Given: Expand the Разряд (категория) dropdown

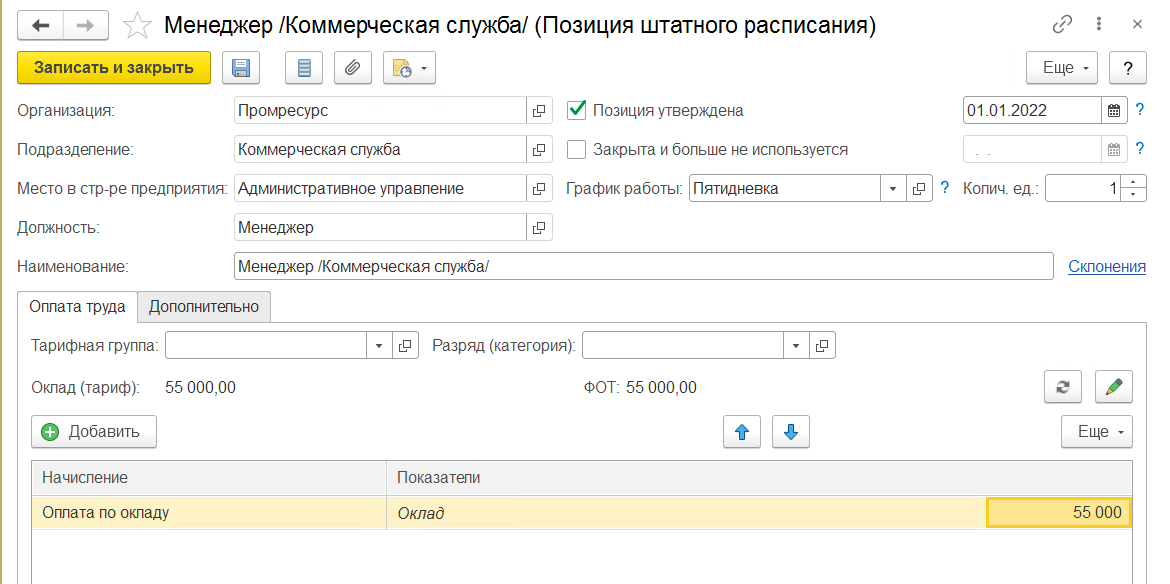Looking at the screenshot, I should pyautogui.click(x=796, y=346).
